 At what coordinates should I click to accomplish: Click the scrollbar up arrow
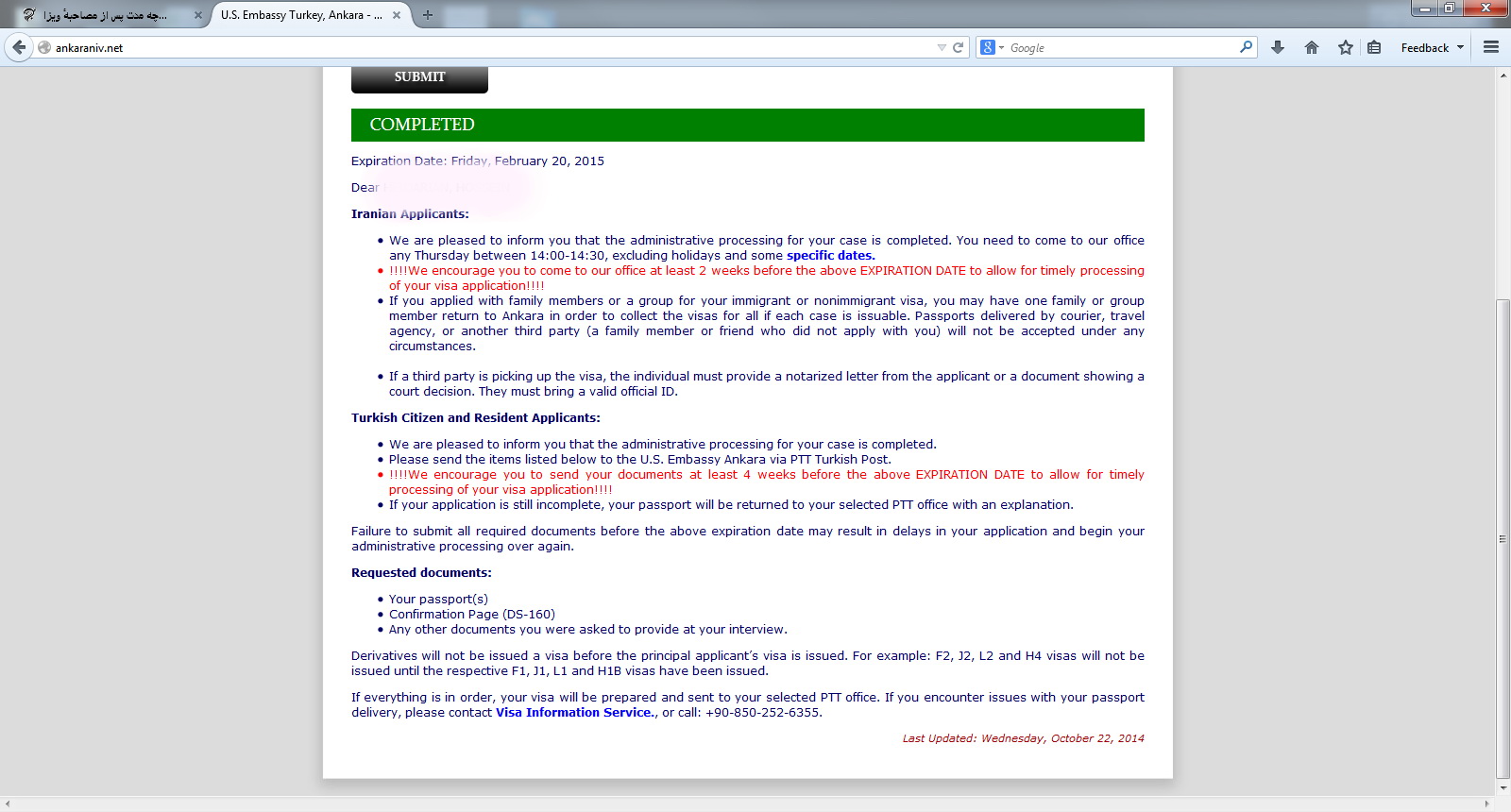(x=1503, y=74)
